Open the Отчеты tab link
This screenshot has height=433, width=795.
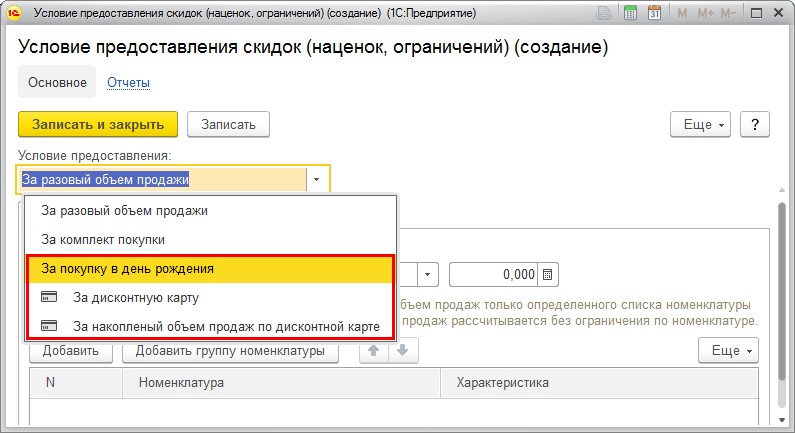(x=128, y=83)
